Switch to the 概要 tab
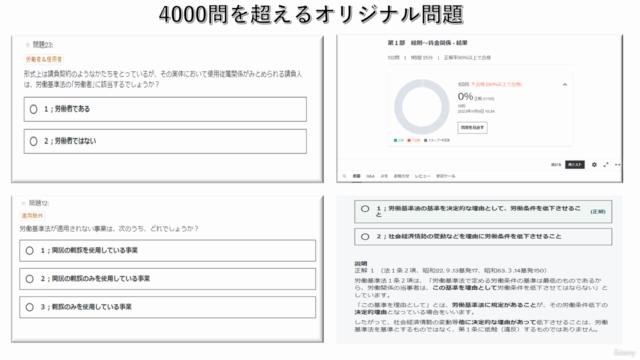 [x=356, y=176]
